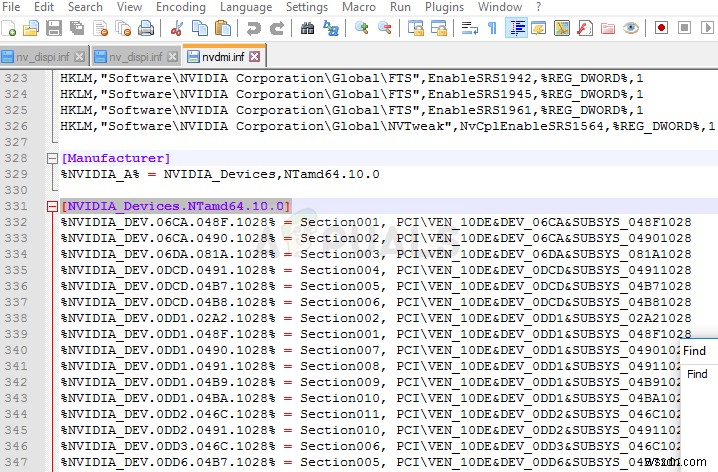Image resolution: width=718 pixels, height=472 pixels.
Task: Close the nvdmi.inf tab
Action: [x=255, y=57]
